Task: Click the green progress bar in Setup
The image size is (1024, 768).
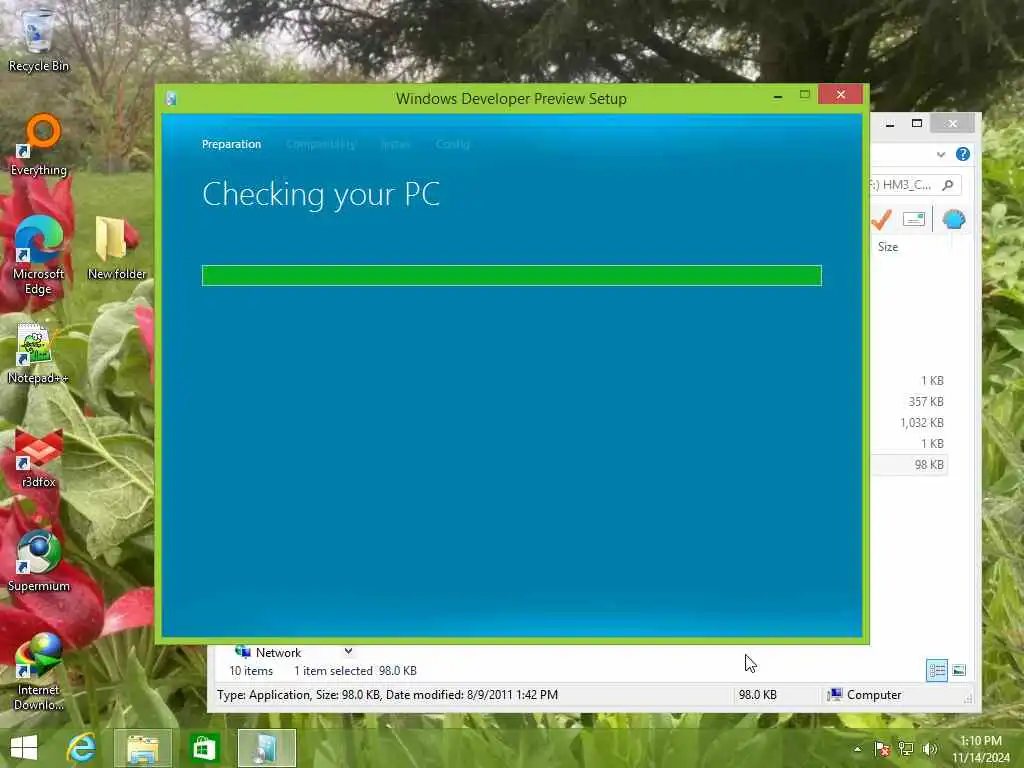Action: click(511, 276)
